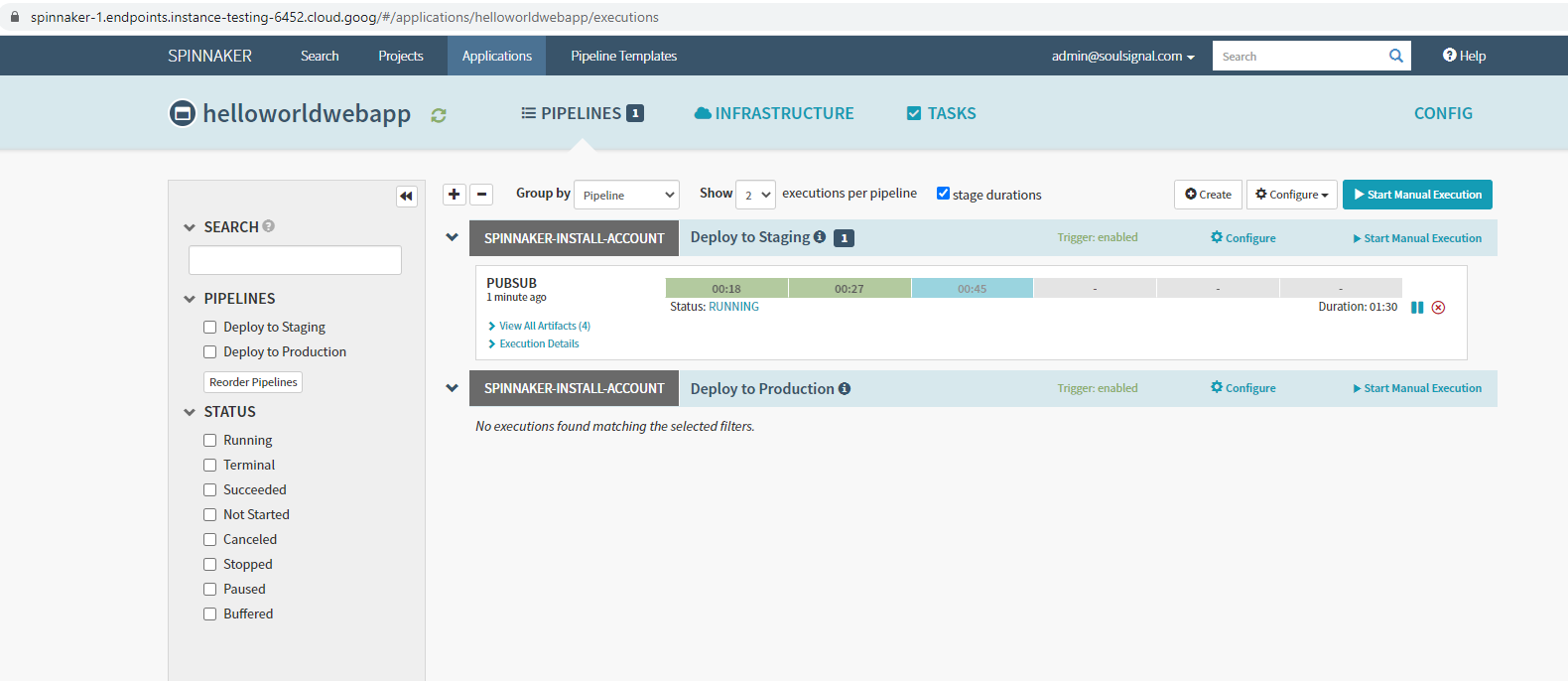Click the info icon next to Deploy to Production
Image resolution: width=1568 pixels, height=681 pixels.
(845, 389)
